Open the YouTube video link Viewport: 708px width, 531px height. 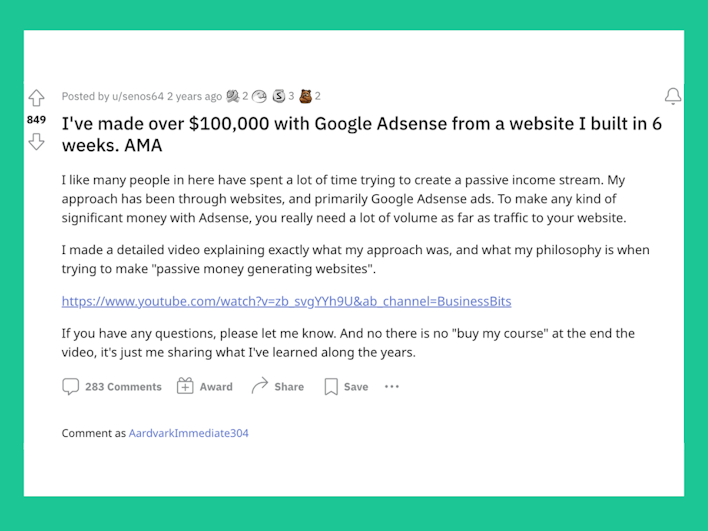pyautogui.click(x=286, y=301)
